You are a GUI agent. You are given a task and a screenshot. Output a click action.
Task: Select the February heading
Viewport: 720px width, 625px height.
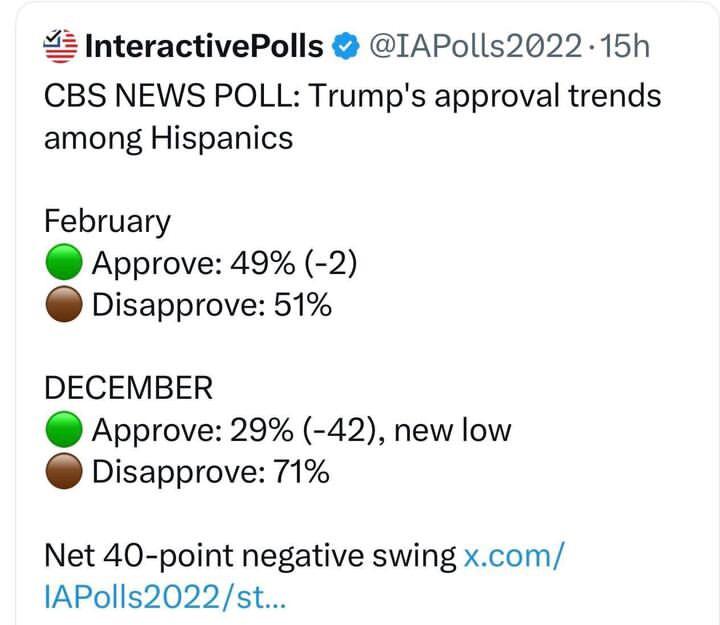(107, 221)
